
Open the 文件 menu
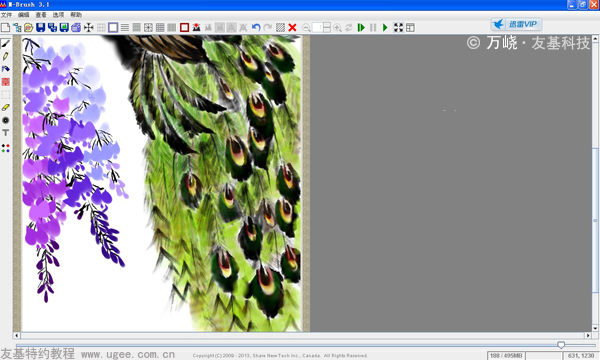pyautogui.click(x=6, y=15)
